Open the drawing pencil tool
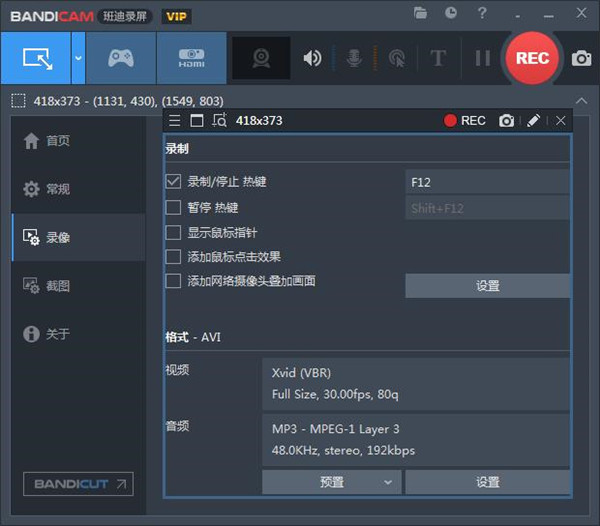This screenshot has width=600, height=526. [533, 121]
